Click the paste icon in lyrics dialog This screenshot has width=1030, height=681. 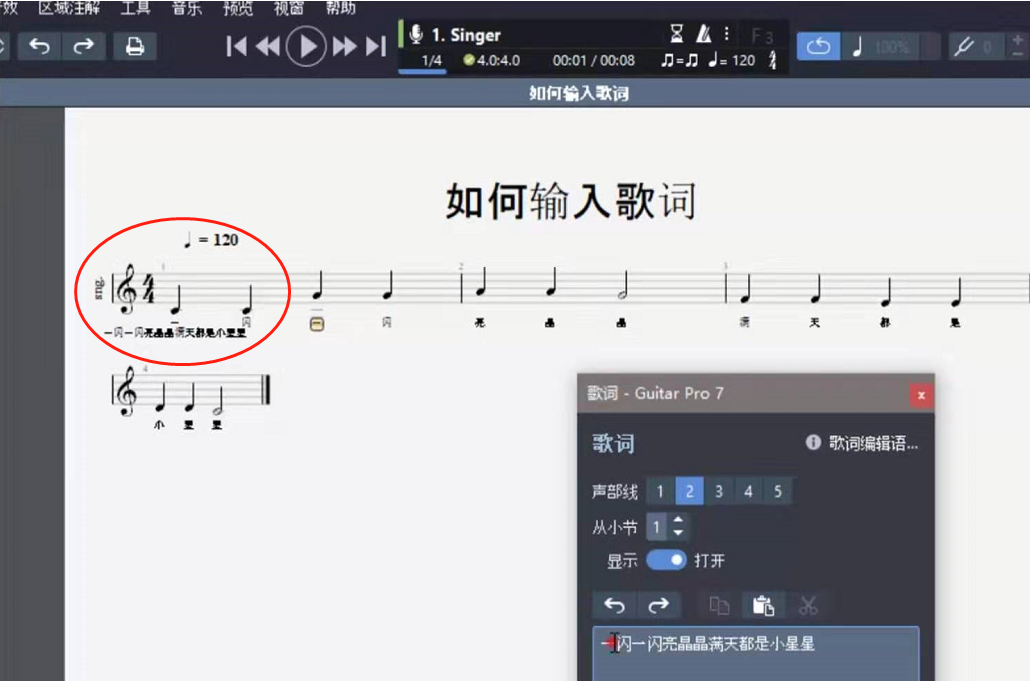coord(763,605)
